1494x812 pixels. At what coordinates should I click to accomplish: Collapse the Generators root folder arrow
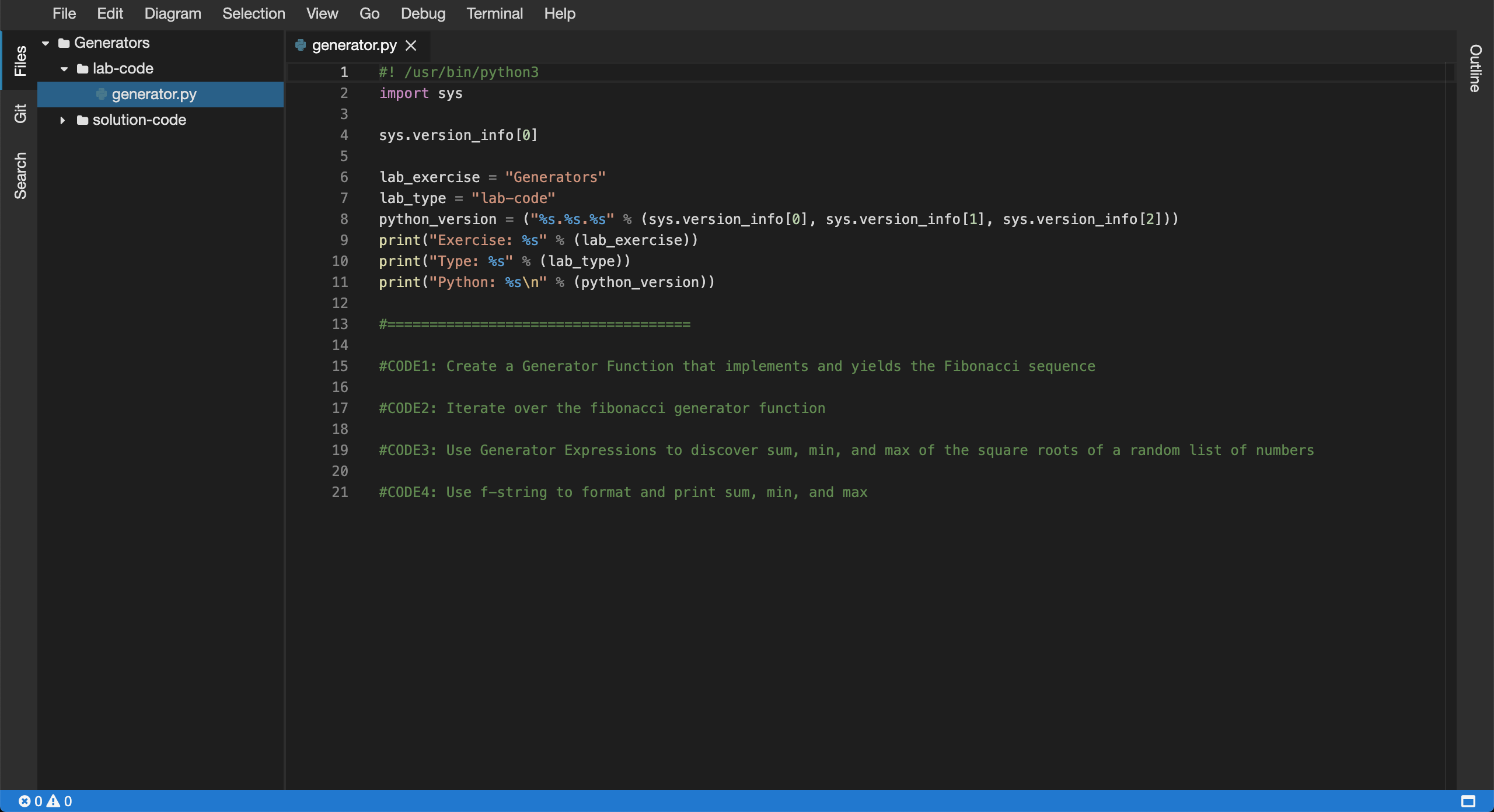[46, 43]
